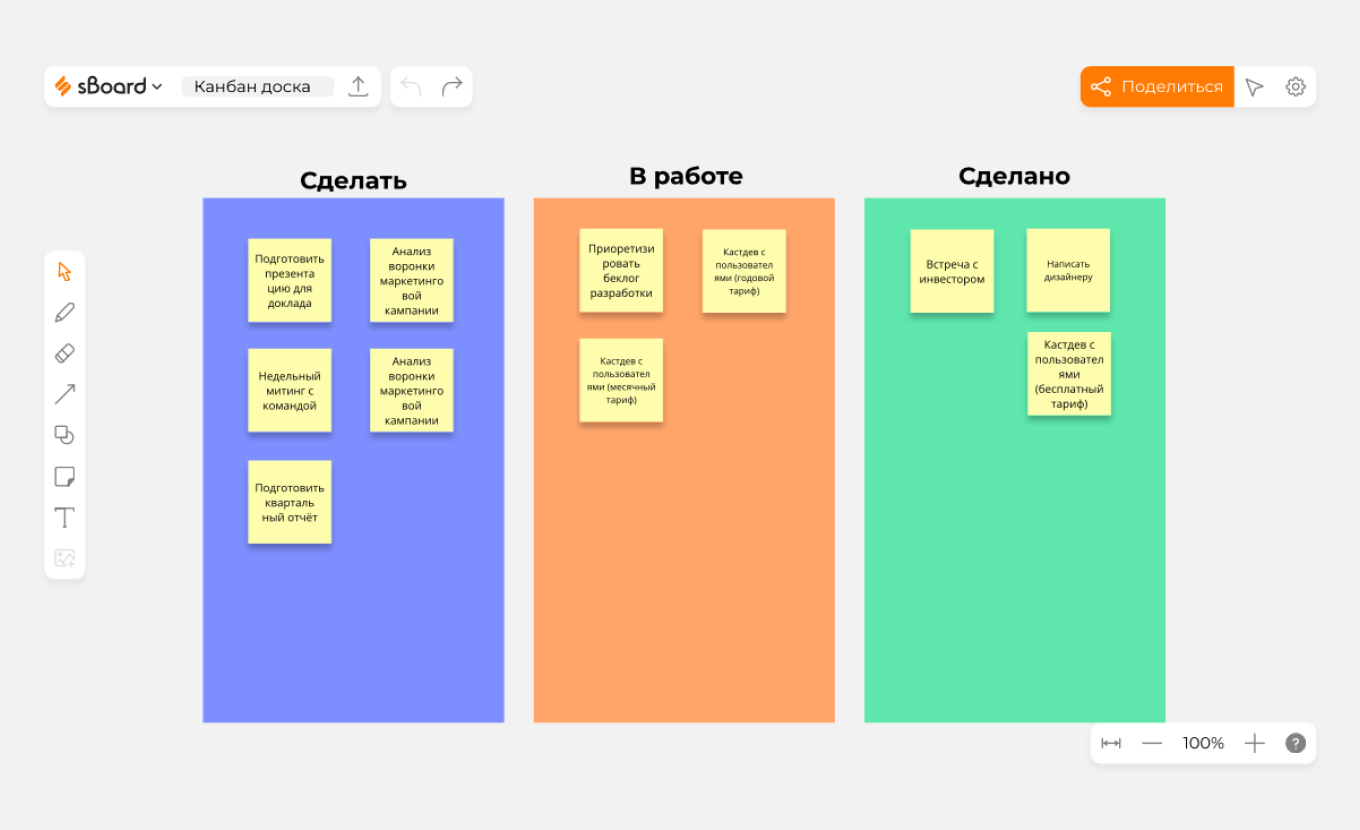Click the fit-to-width zoom icon

click(1111, 743)
